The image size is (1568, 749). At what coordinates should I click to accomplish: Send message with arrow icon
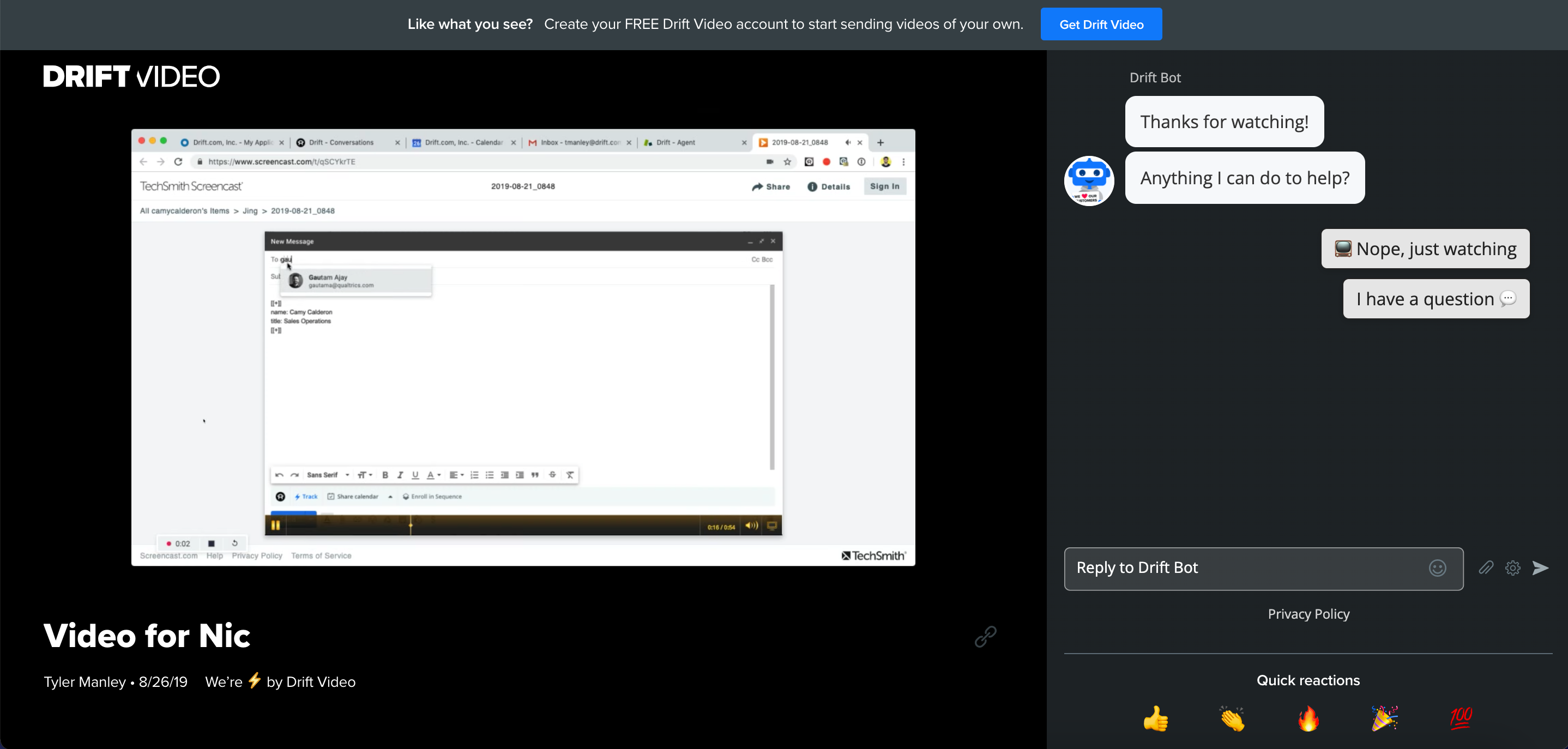tap(1540, 567)
